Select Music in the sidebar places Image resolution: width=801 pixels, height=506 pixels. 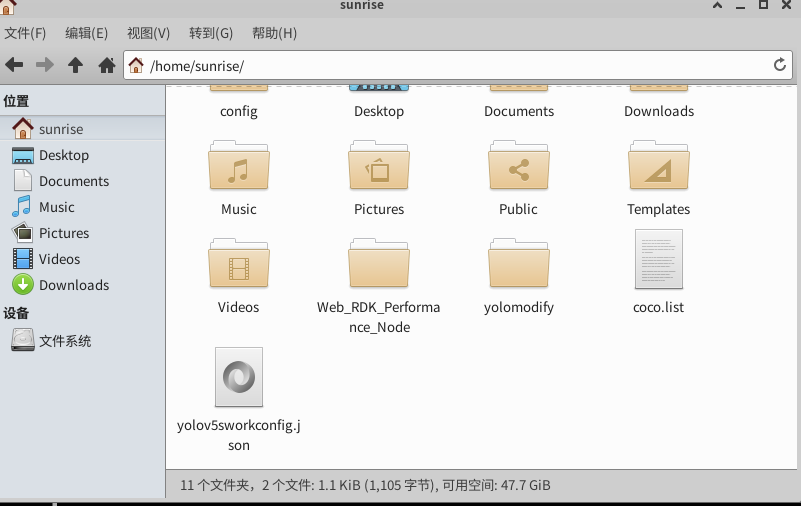(x=82, y=207)
